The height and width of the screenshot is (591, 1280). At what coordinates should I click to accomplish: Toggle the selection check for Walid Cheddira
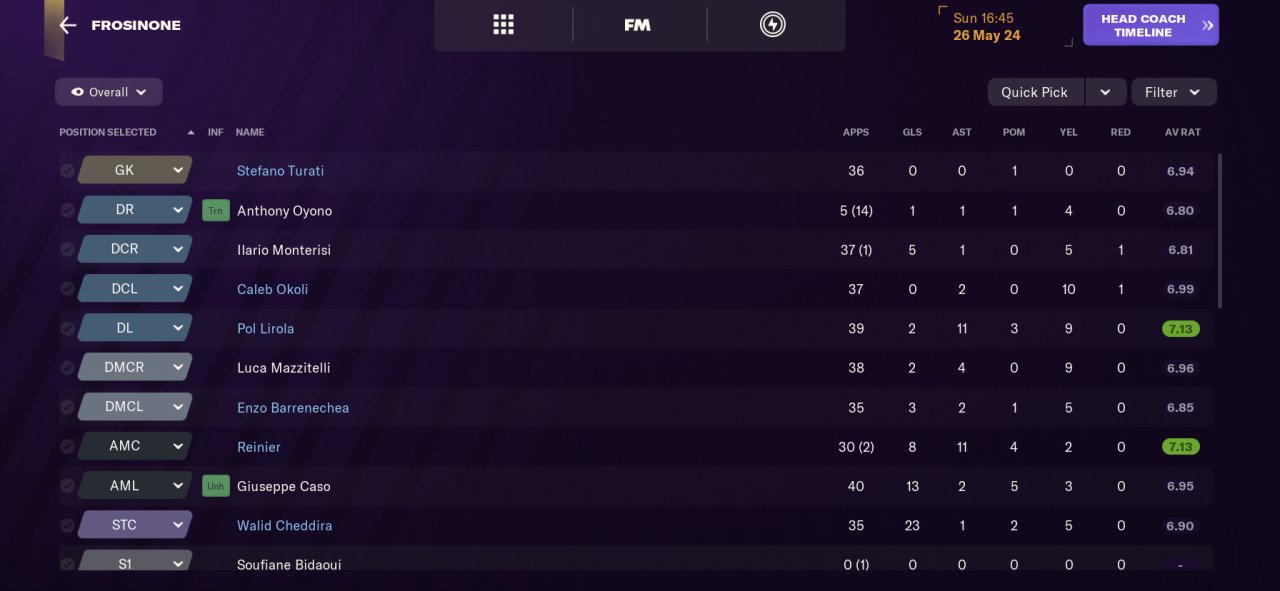[67, 525]
